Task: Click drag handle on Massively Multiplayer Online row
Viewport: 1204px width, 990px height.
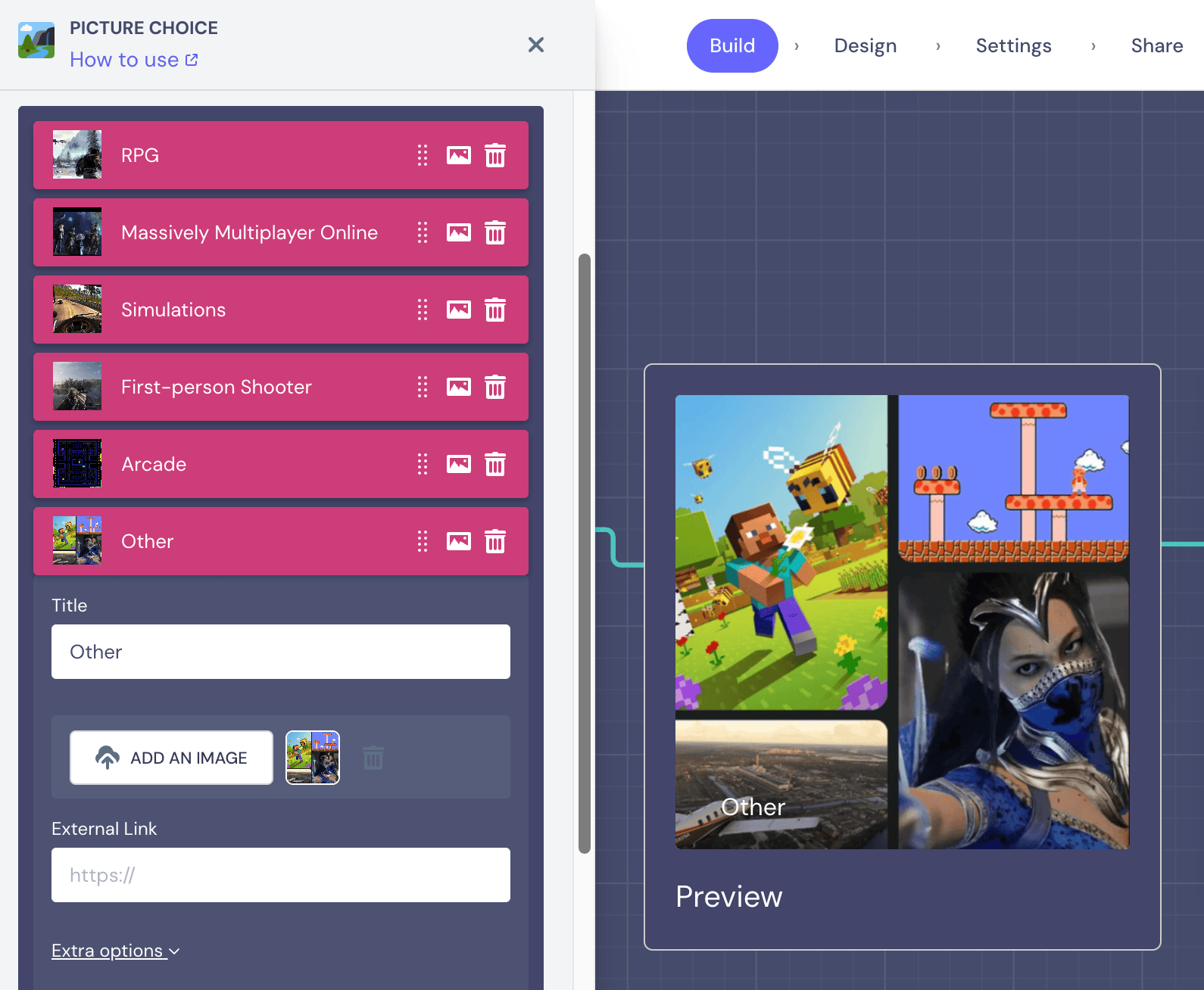Action: [x=423, y=232]
